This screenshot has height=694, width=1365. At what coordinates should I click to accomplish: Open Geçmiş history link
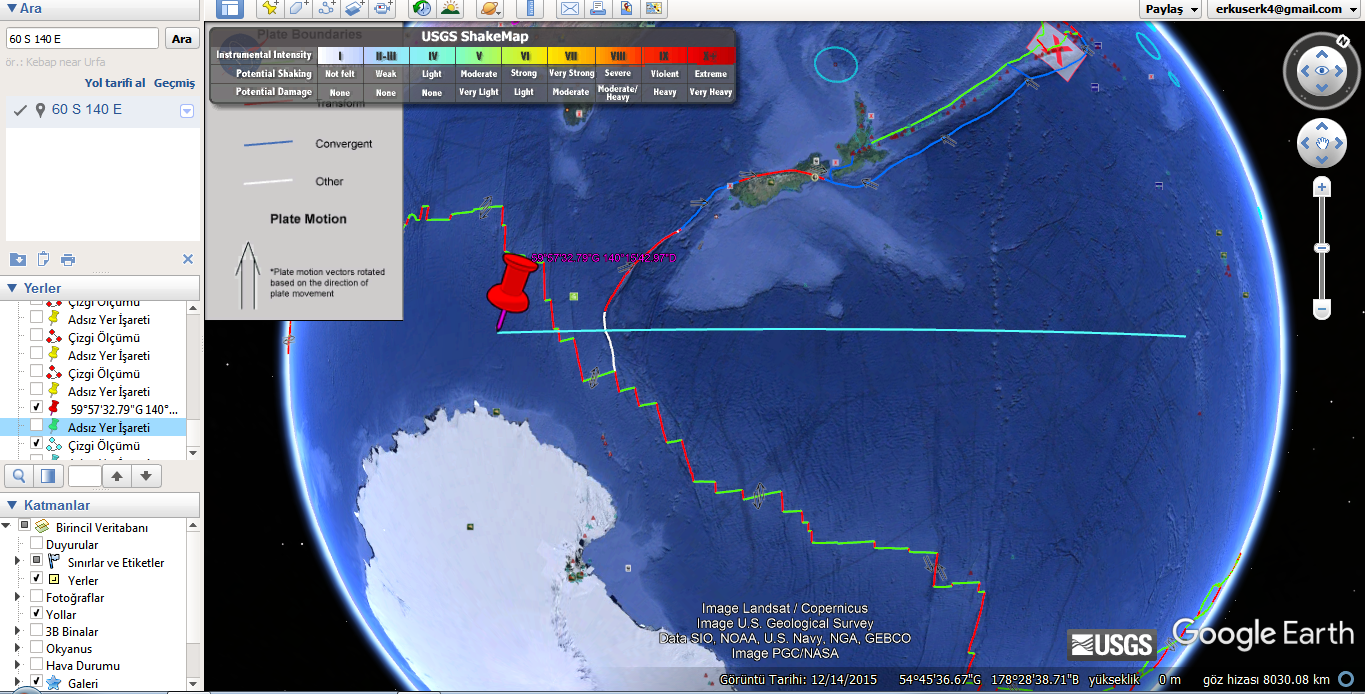[x=174, y=83]
